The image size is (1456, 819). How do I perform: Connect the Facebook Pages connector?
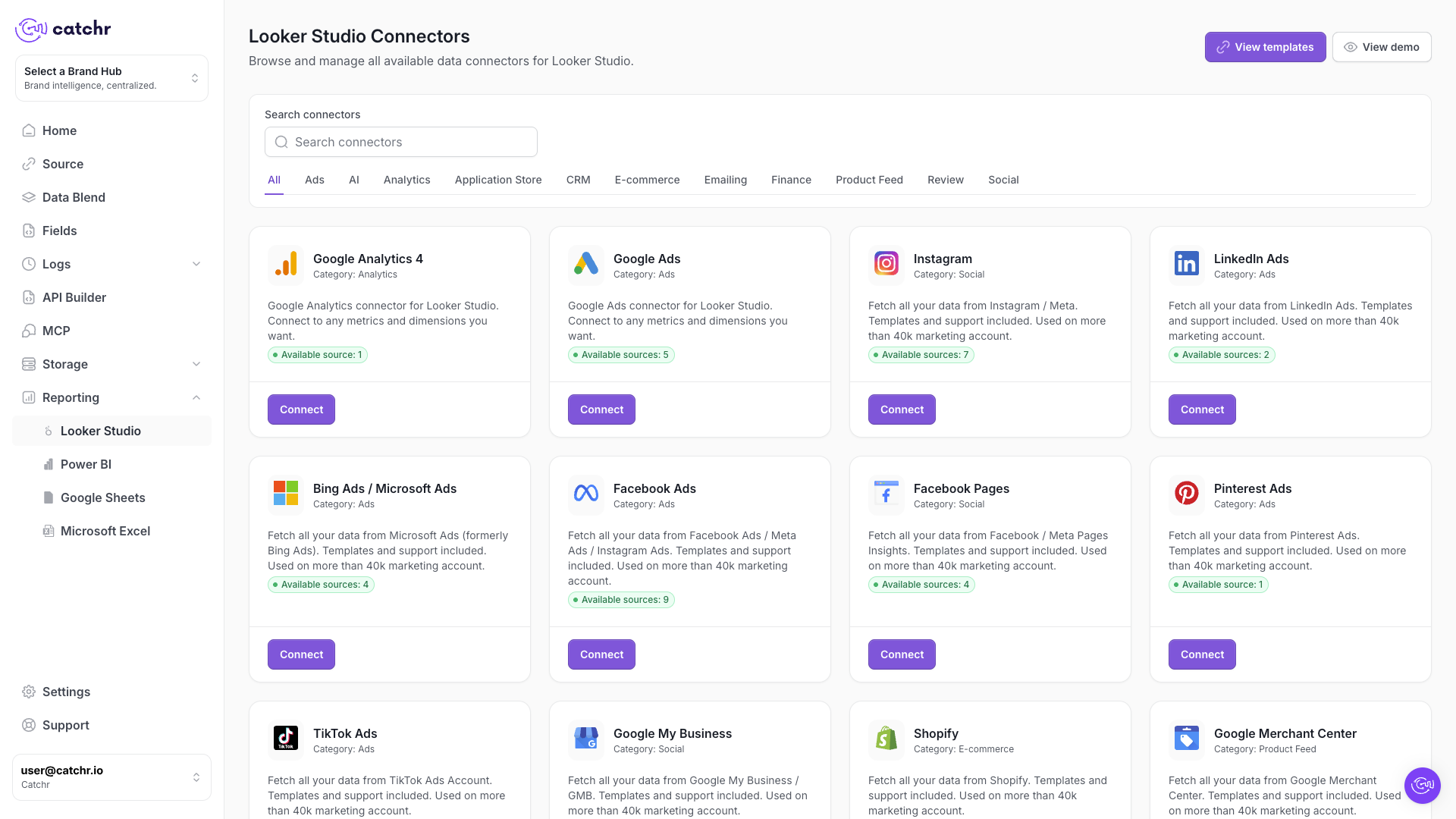pos(902,654)
